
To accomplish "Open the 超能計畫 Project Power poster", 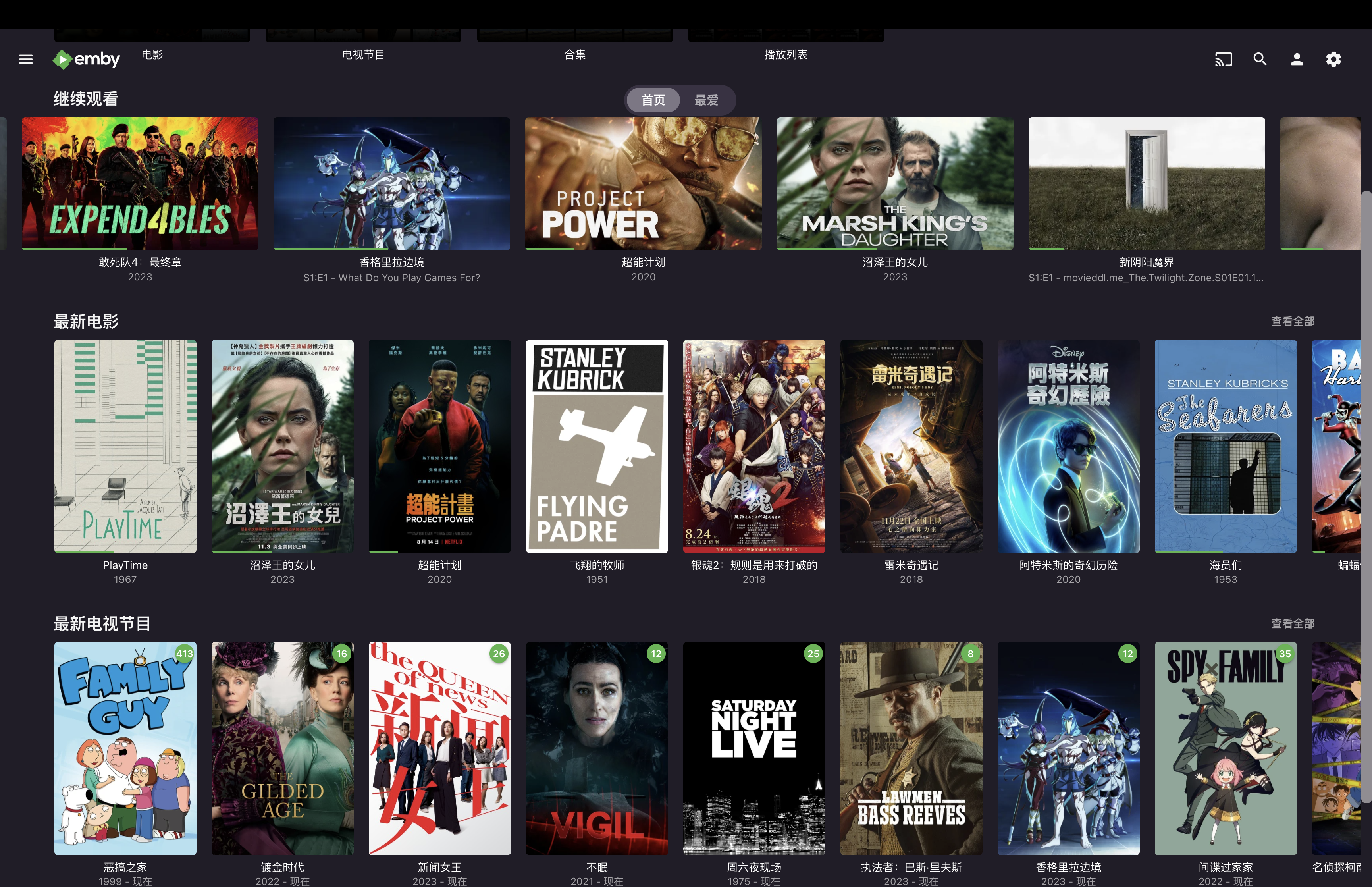I will pos(440,446).
